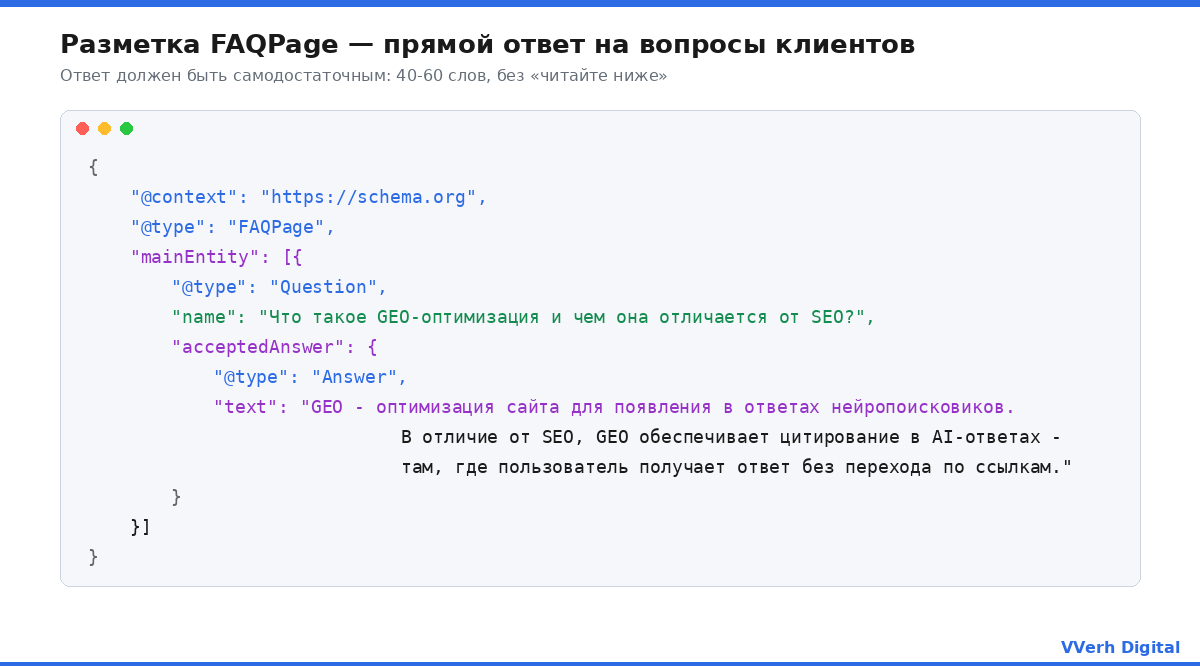
Task: Click the subtitle about 40-60 words answer
Action: coord(363,76)
